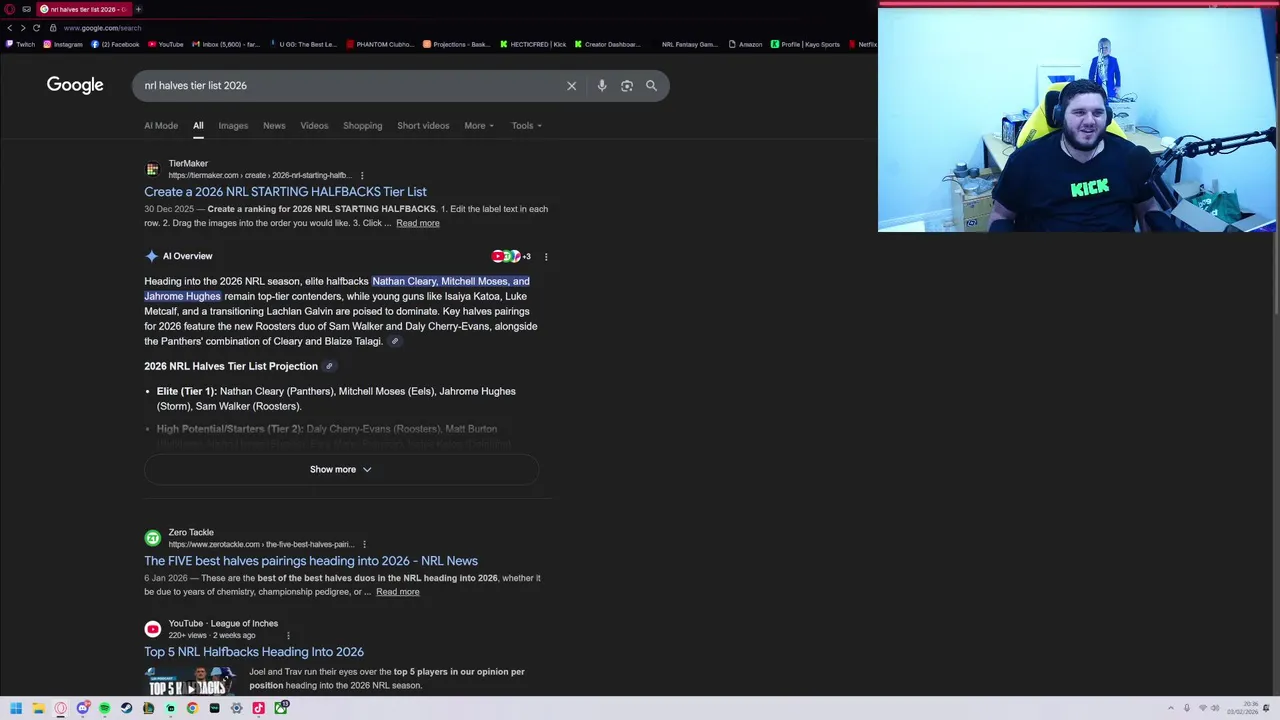Open the Profile Kayo Sports bookmark
Screen dimensions: 1280x720
805,44
